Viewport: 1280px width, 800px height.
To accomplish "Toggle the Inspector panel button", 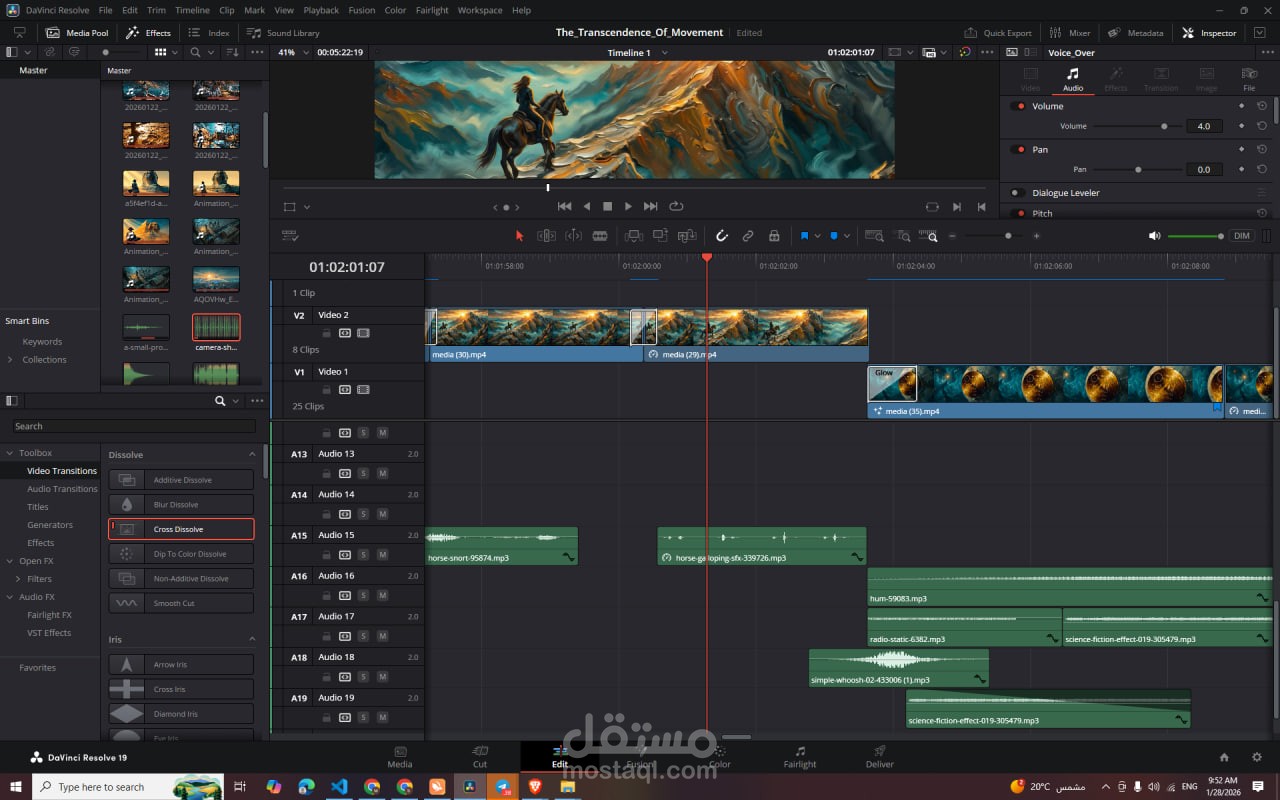I will click(1209, 32).
